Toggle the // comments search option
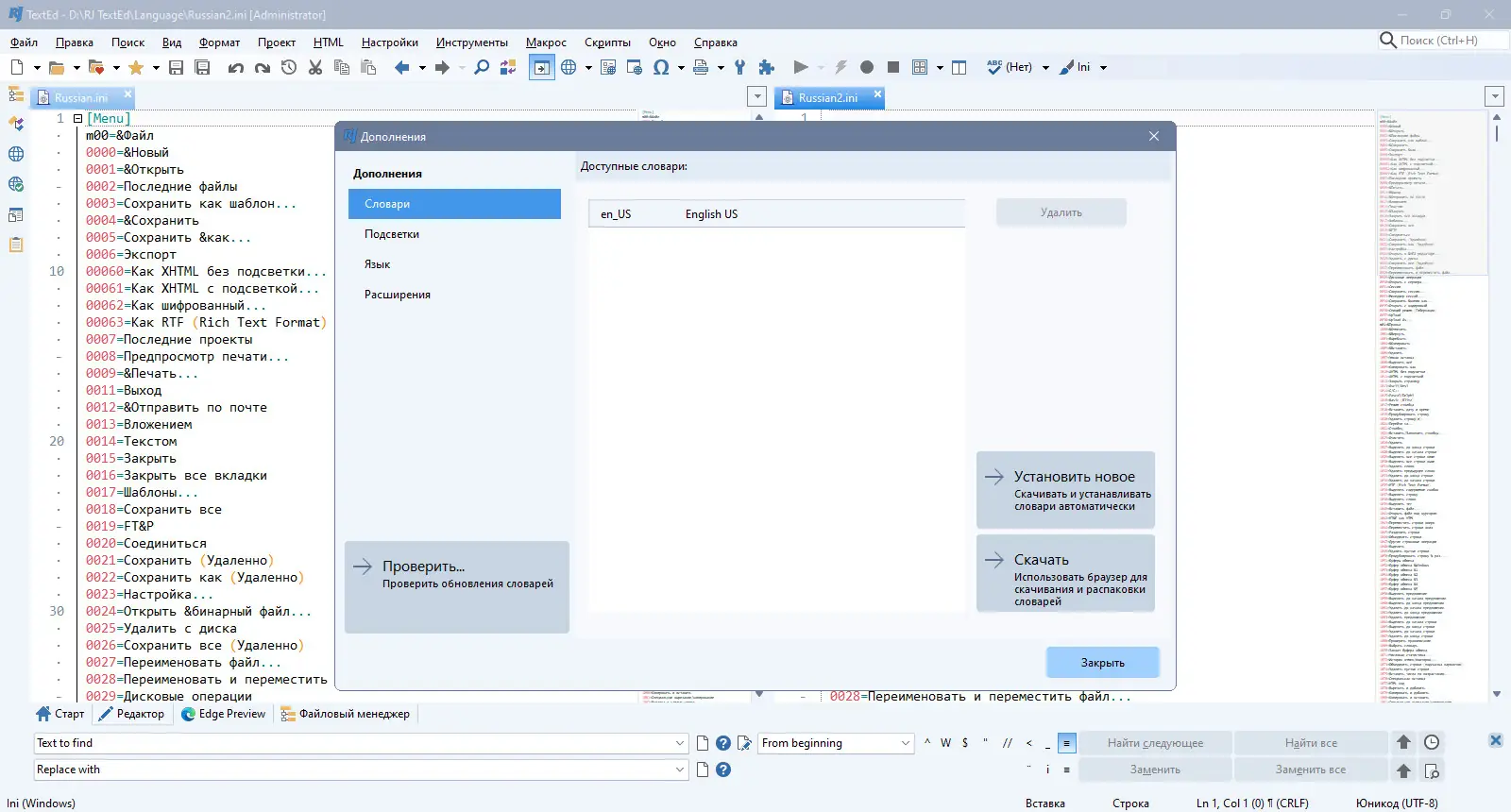The width and height of the screenshot is (1511, 812). pyautogui.click(x=1008, y=743)
